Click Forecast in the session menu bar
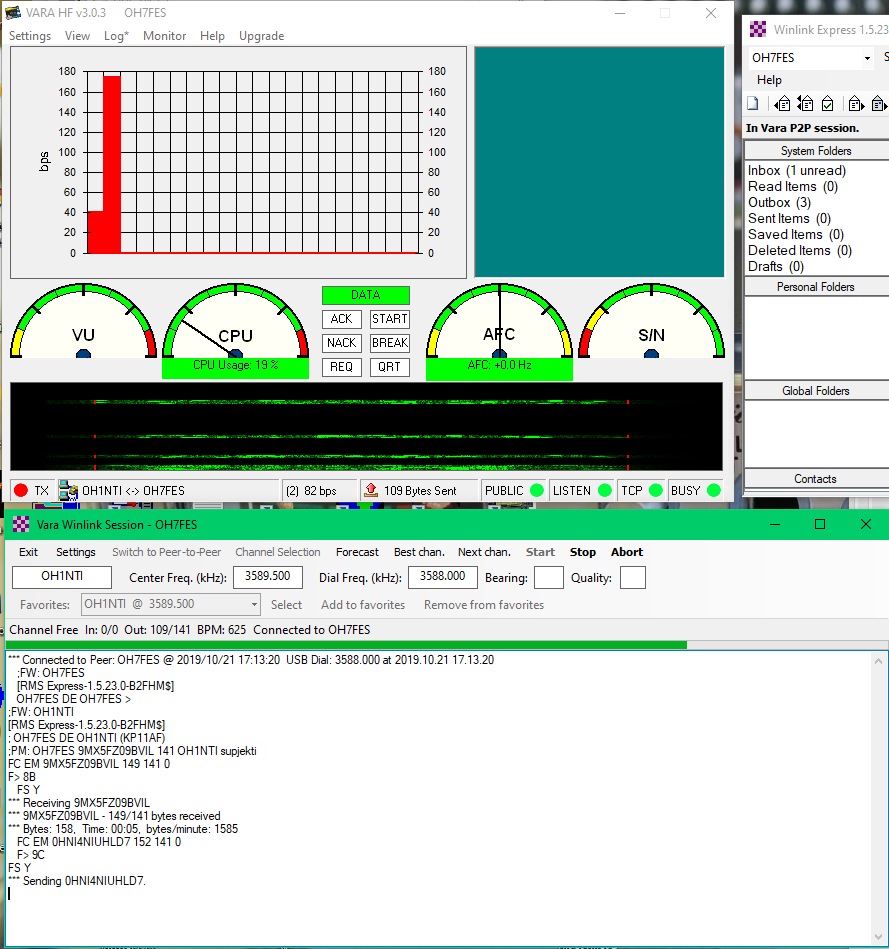Viewport: 889px width, 949px height. point(357,552)
